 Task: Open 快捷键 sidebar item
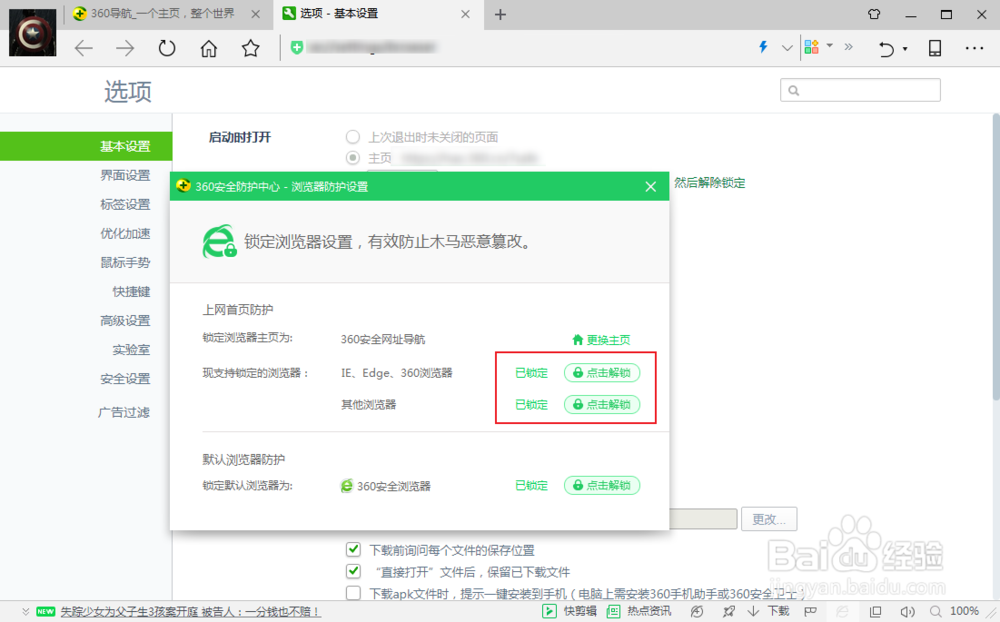pyautogui.click(x=131, y=292)
